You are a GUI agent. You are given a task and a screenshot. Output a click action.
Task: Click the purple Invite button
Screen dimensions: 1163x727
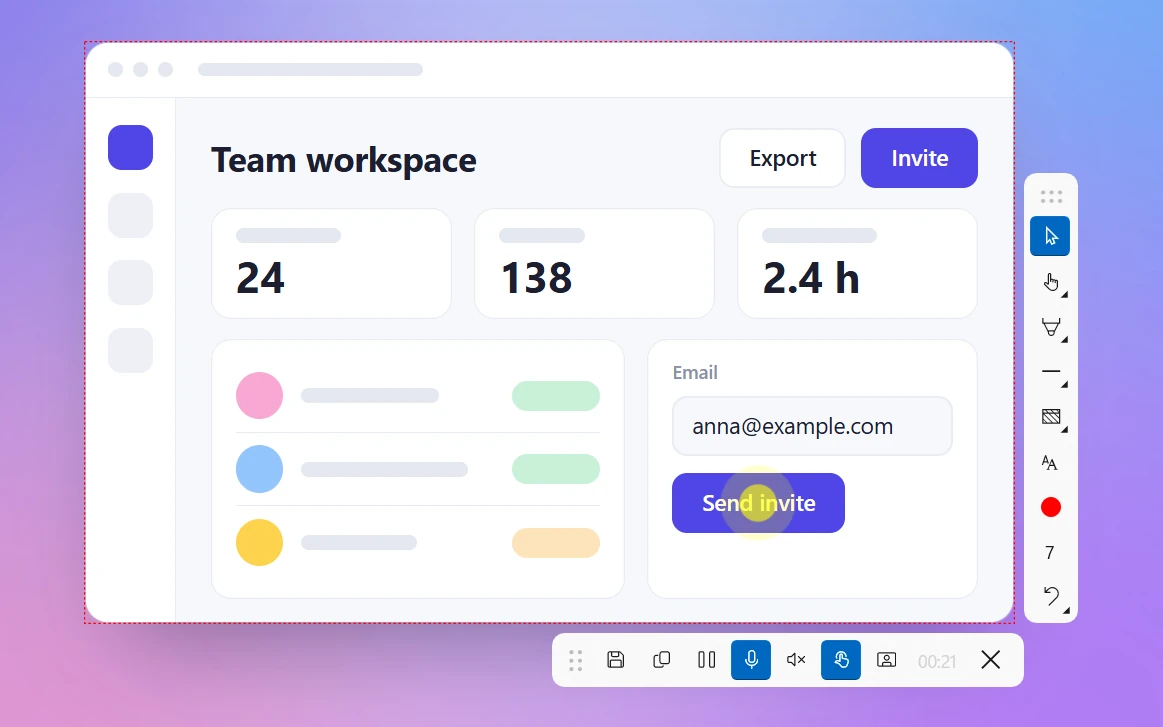(919, 158)
